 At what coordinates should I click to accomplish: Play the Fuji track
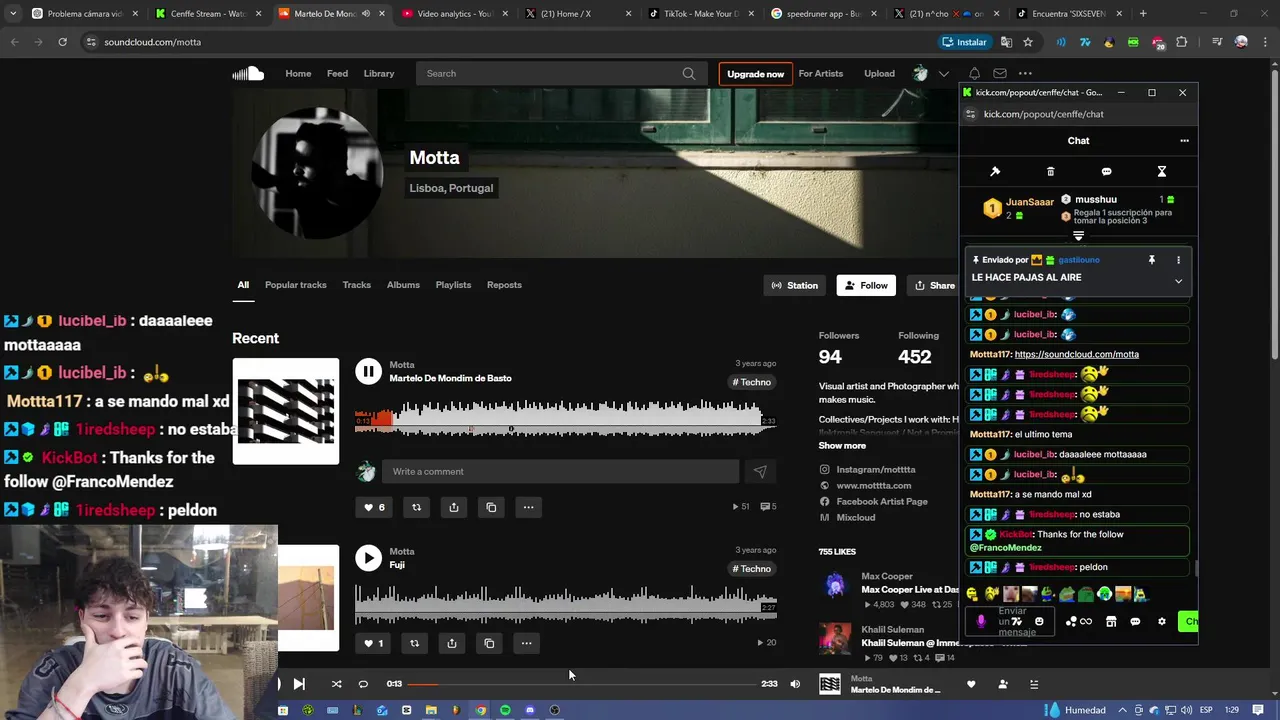pyautogui.click(x=368, y=558)
